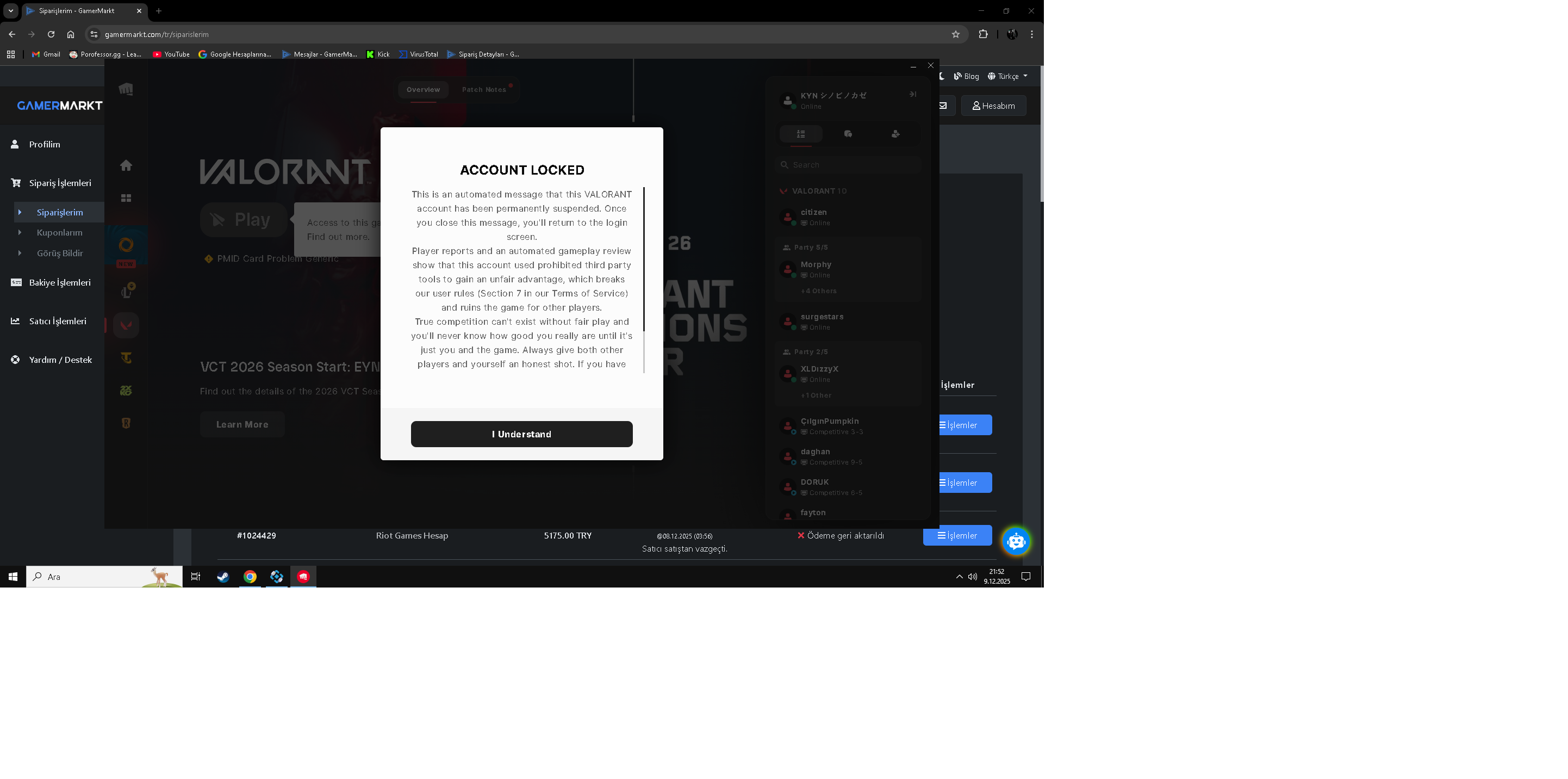View site information icon in address bar
Viewport: 1568px width, 779px height.
coord(94,34)
